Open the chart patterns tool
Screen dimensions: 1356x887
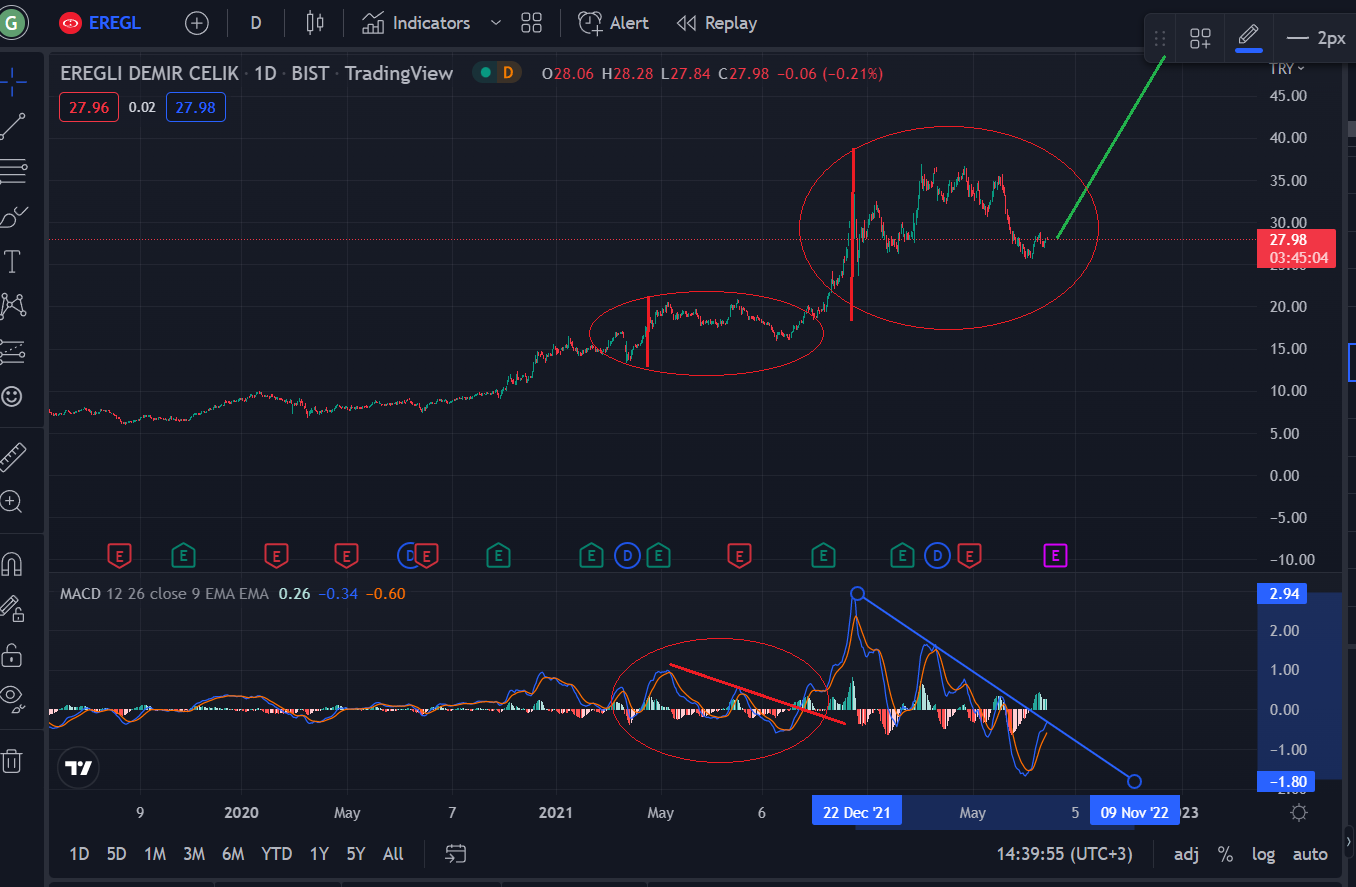click(x=13, y=306)
